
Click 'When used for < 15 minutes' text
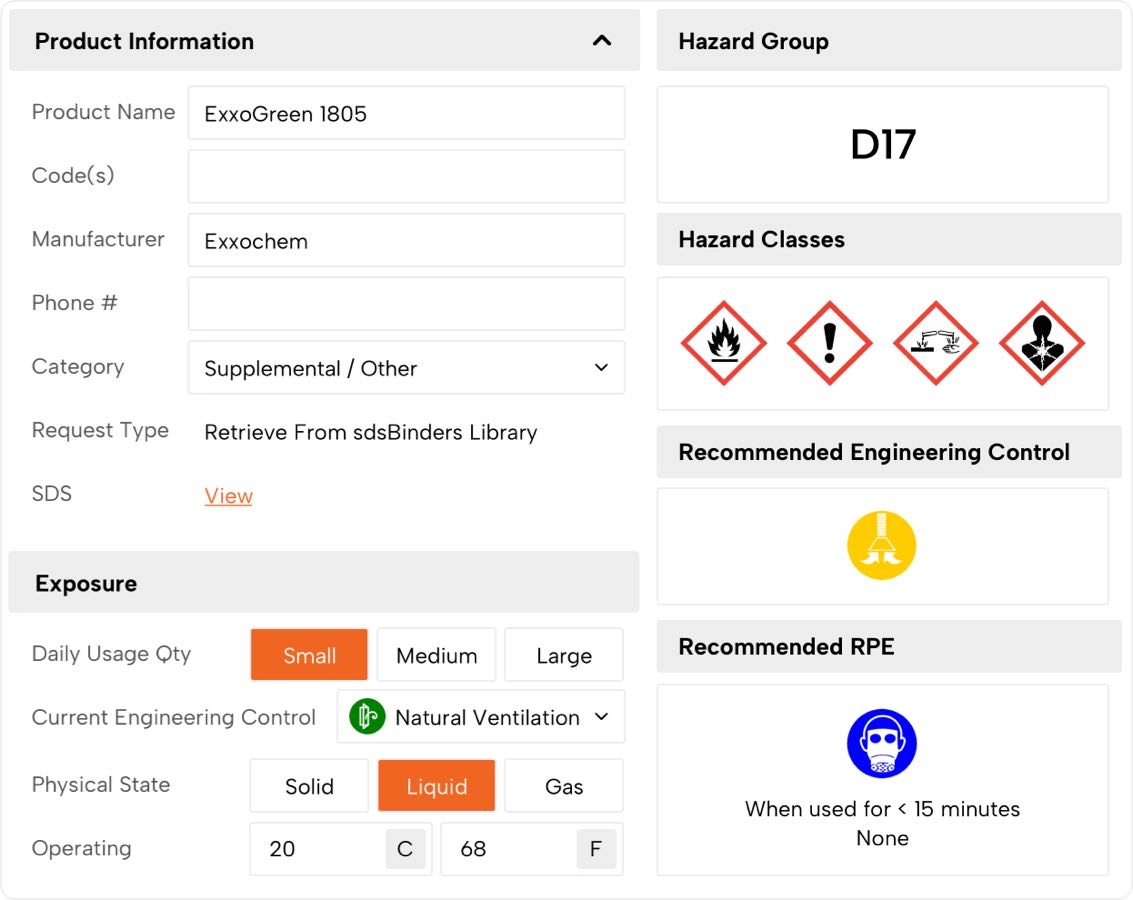[x=882, y=809]
